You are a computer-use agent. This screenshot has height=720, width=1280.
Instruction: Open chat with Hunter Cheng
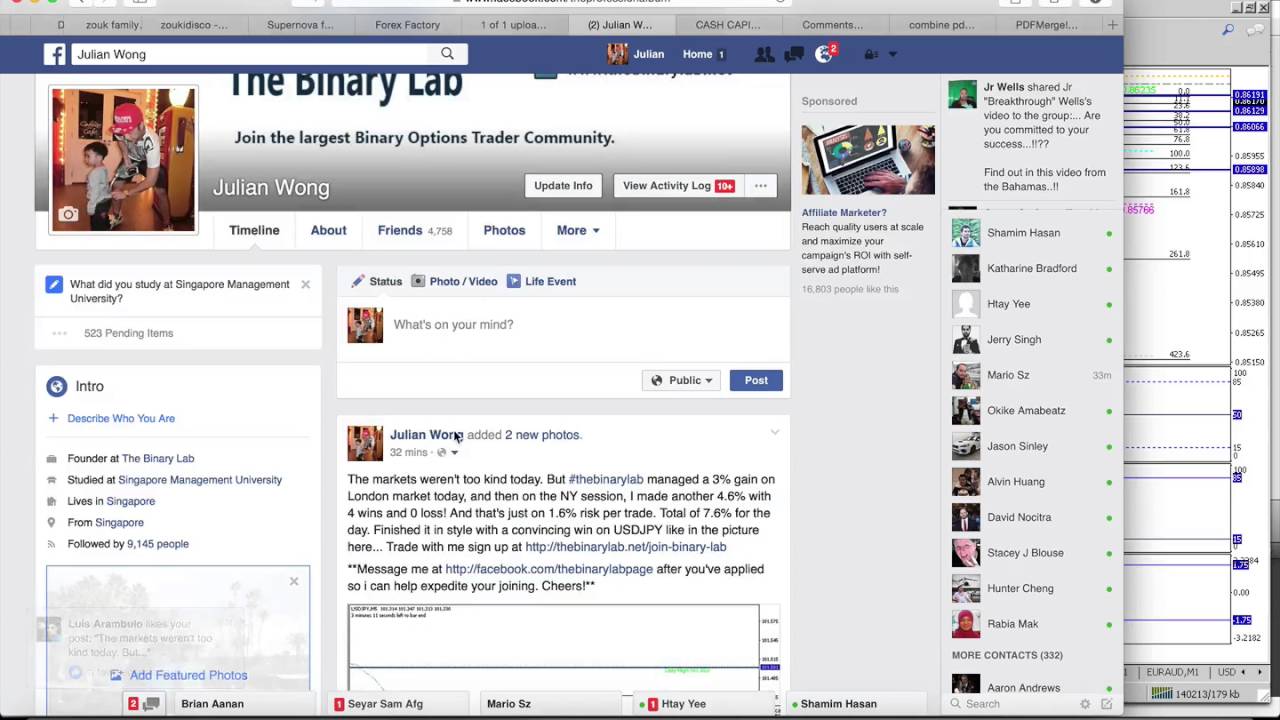pos(1032,588)
